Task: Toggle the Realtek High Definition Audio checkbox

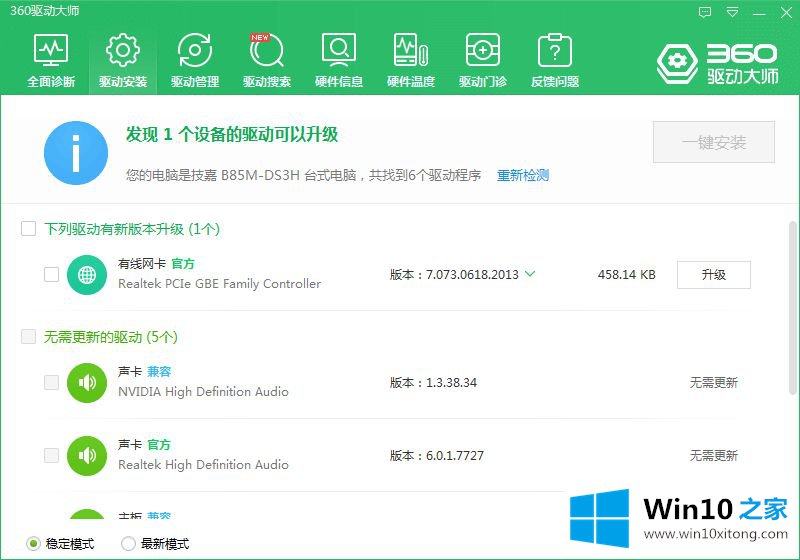Action: click(52, 455)
